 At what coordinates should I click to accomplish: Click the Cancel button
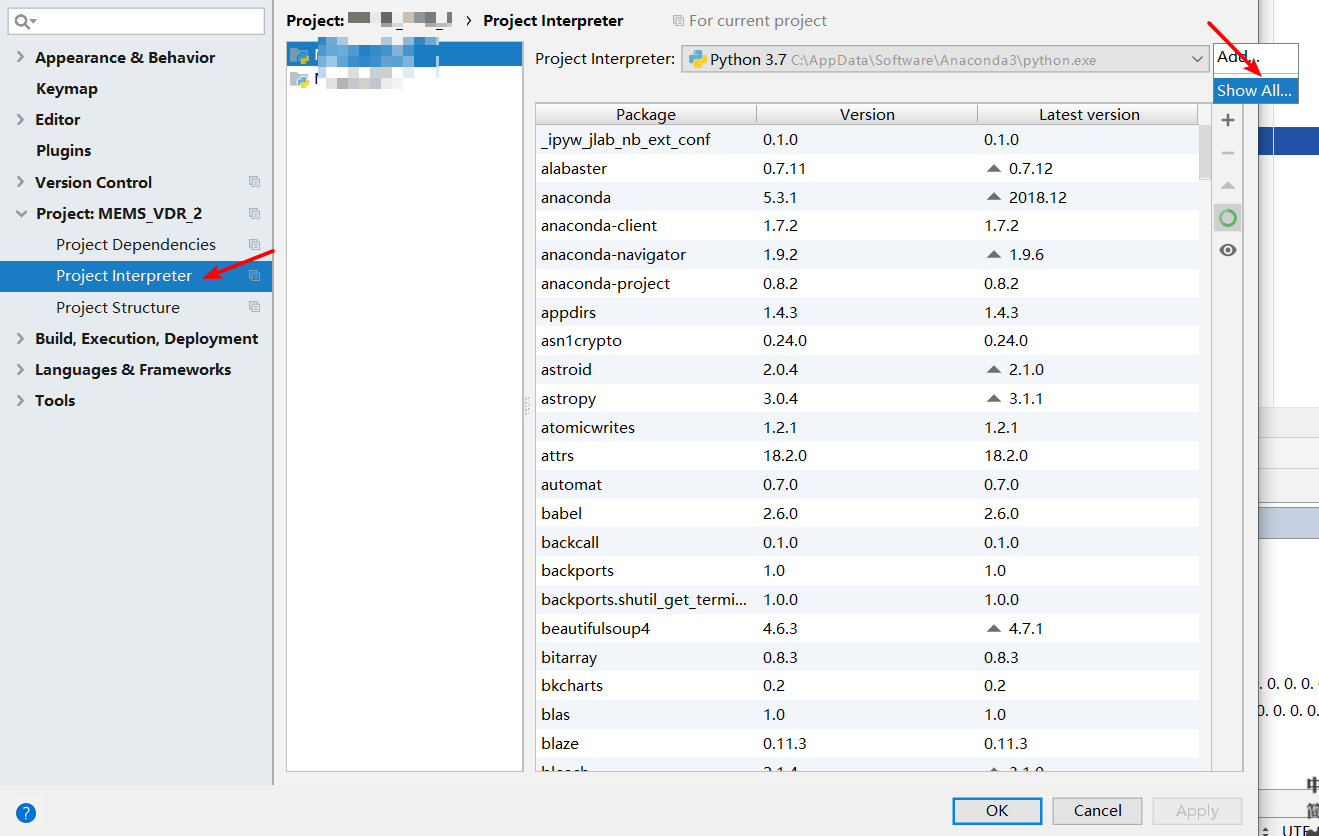tap(1098, 810)
